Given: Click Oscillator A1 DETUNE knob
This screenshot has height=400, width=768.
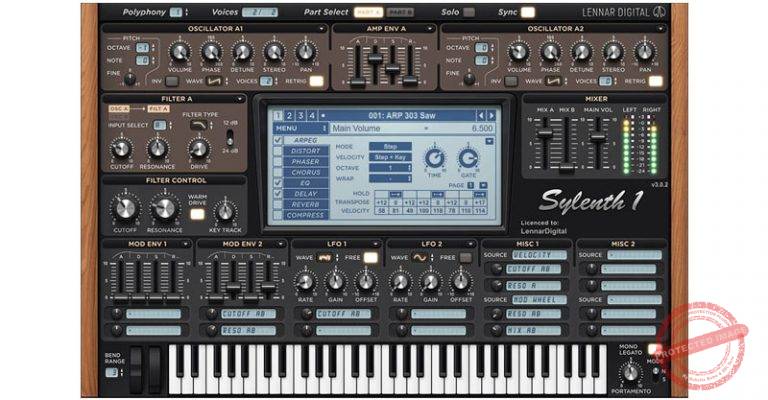Looking at the screenshot, I should [x=242, y=52].
